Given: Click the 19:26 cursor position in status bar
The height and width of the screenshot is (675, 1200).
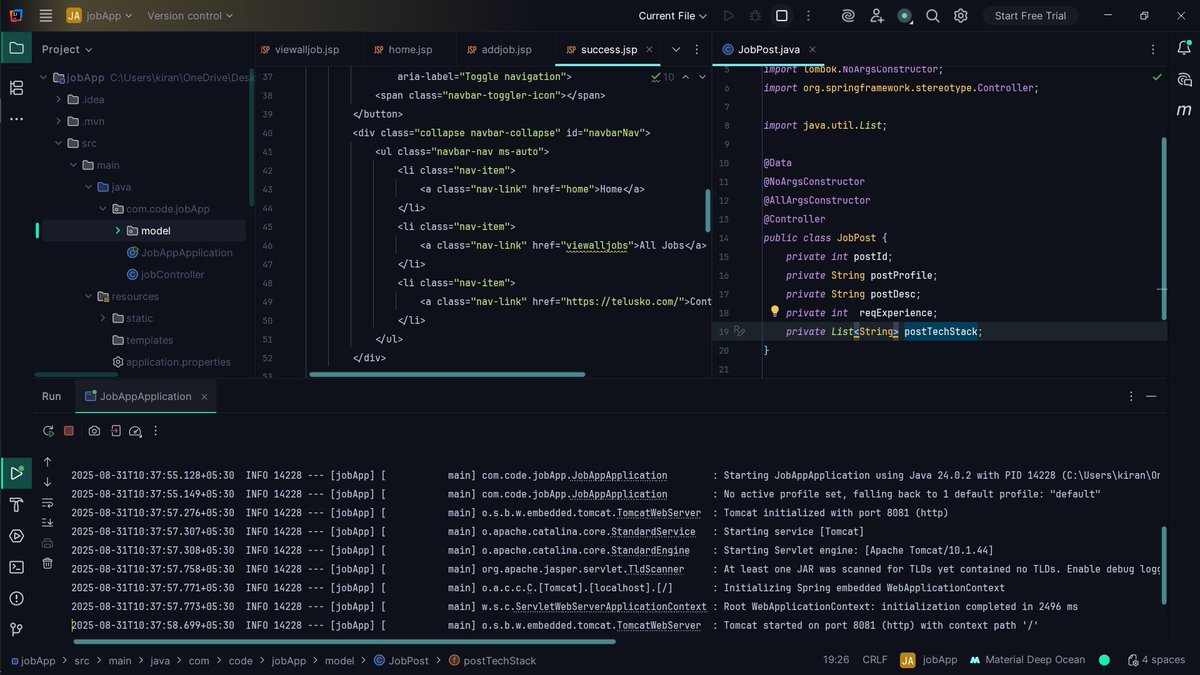Looking at the screenshot, I should click(x=836, y=660).
